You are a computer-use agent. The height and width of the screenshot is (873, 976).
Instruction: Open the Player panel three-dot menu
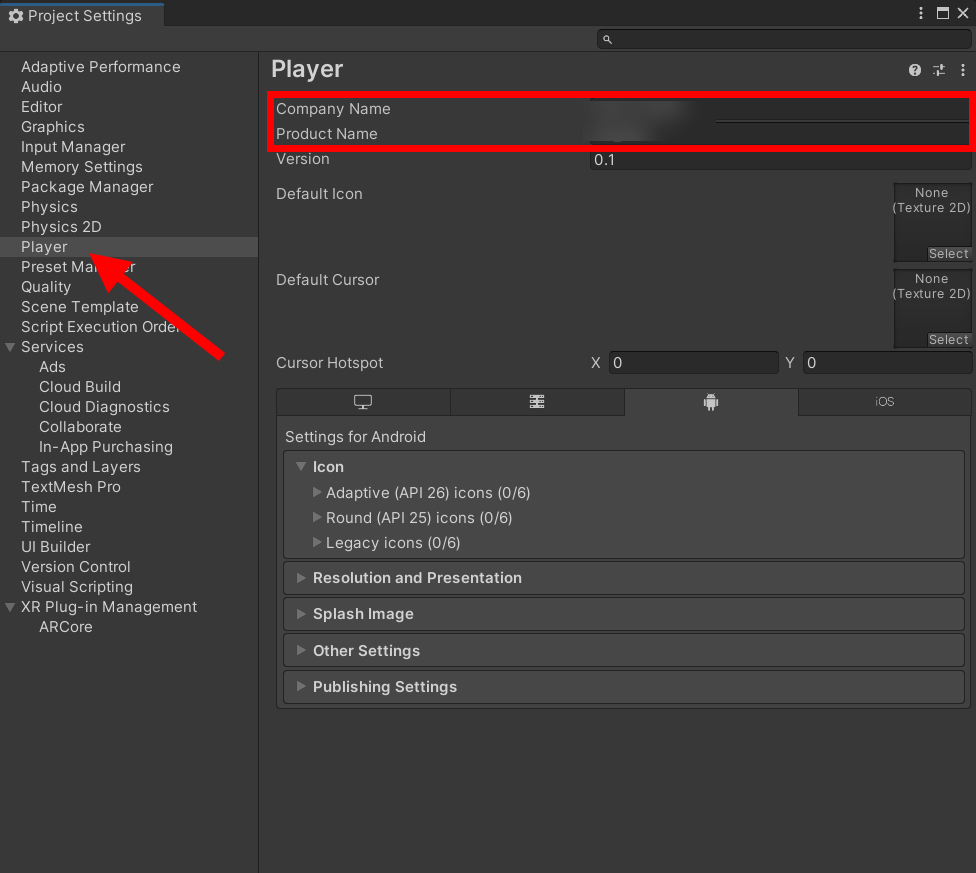click(x=962, y=70)
